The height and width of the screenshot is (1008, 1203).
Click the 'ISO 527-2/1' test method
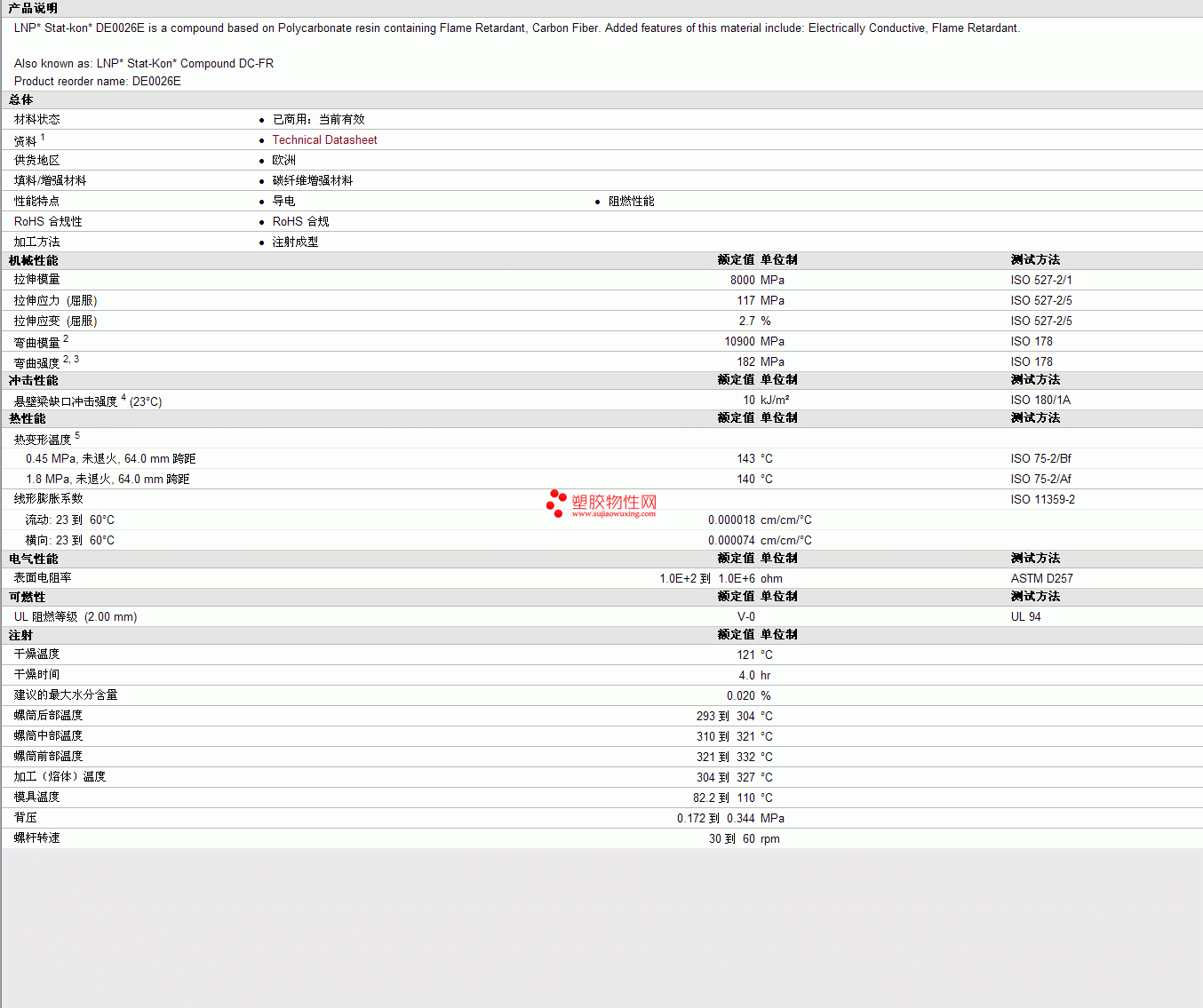pos(1041,280)
